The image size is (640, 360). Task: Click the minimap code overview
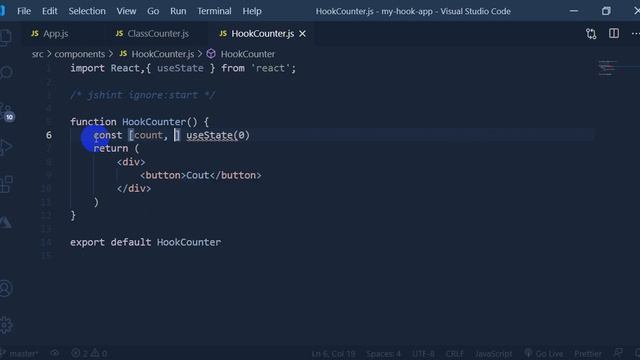pos(607,68)
